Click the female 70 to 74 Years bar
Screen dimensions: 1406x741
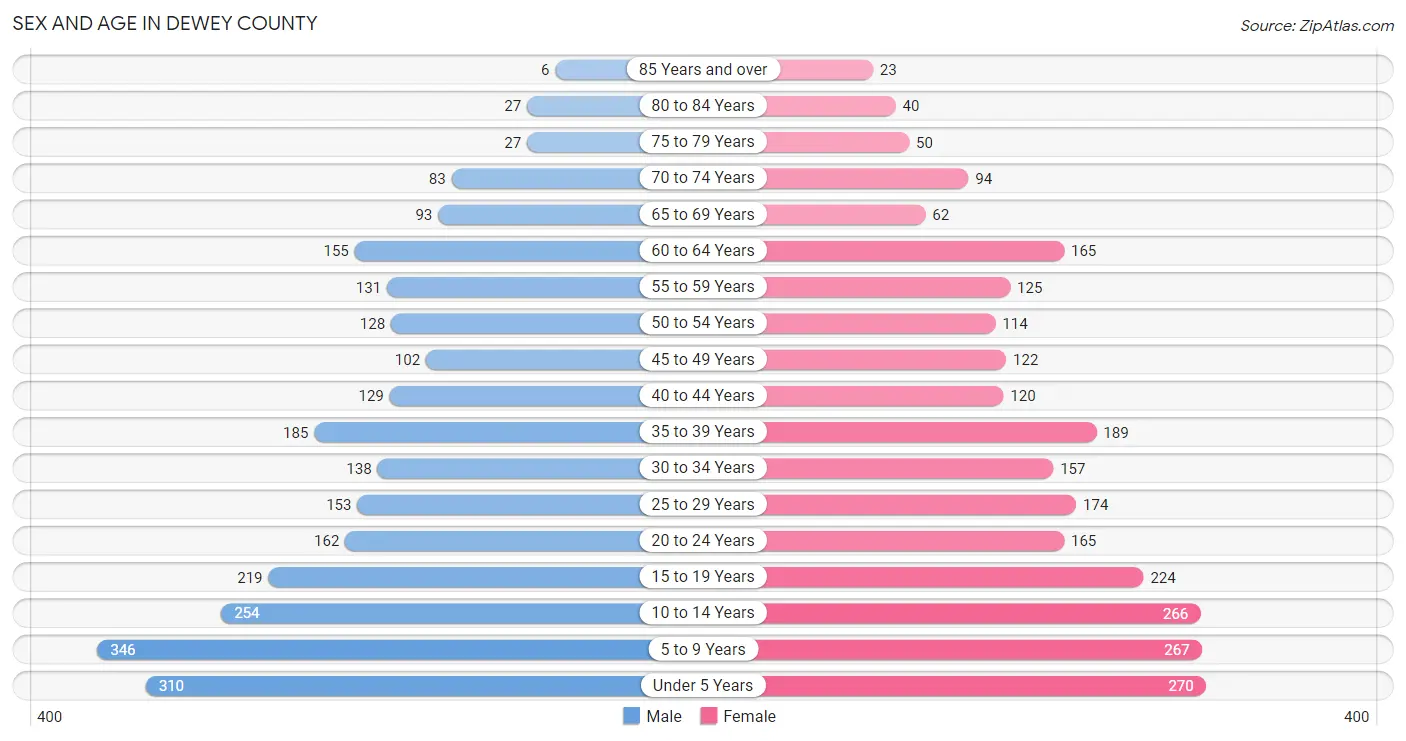(x=866, y=178)
